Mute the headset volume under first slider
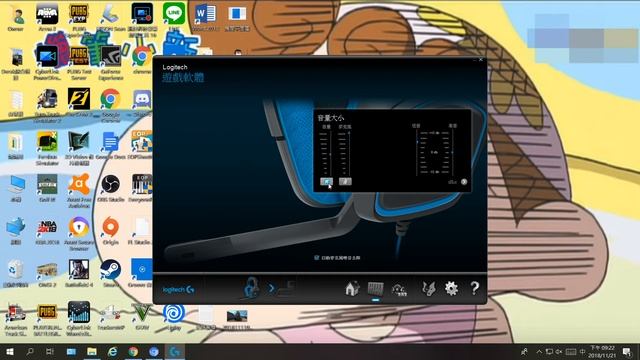Image resolution: width=640 pixels, height=360 pixels. (326, 181)
